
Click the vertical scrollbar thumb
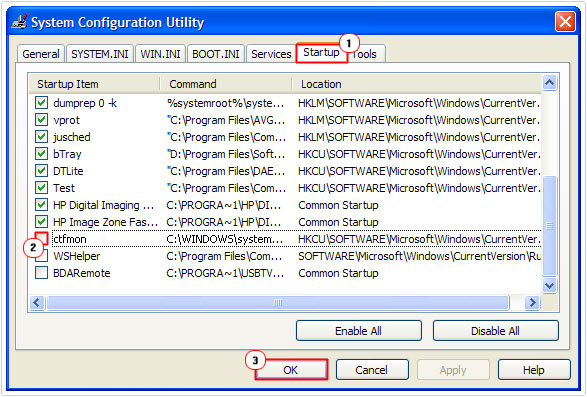tap(549, 226)
